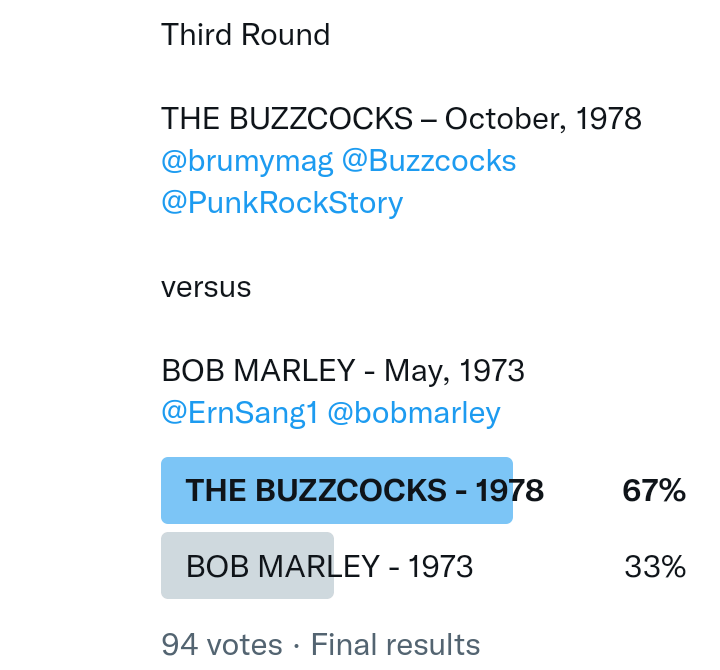Click the 67% poll result figure
The height and width of the screenshot is (670, 720).
654,490
